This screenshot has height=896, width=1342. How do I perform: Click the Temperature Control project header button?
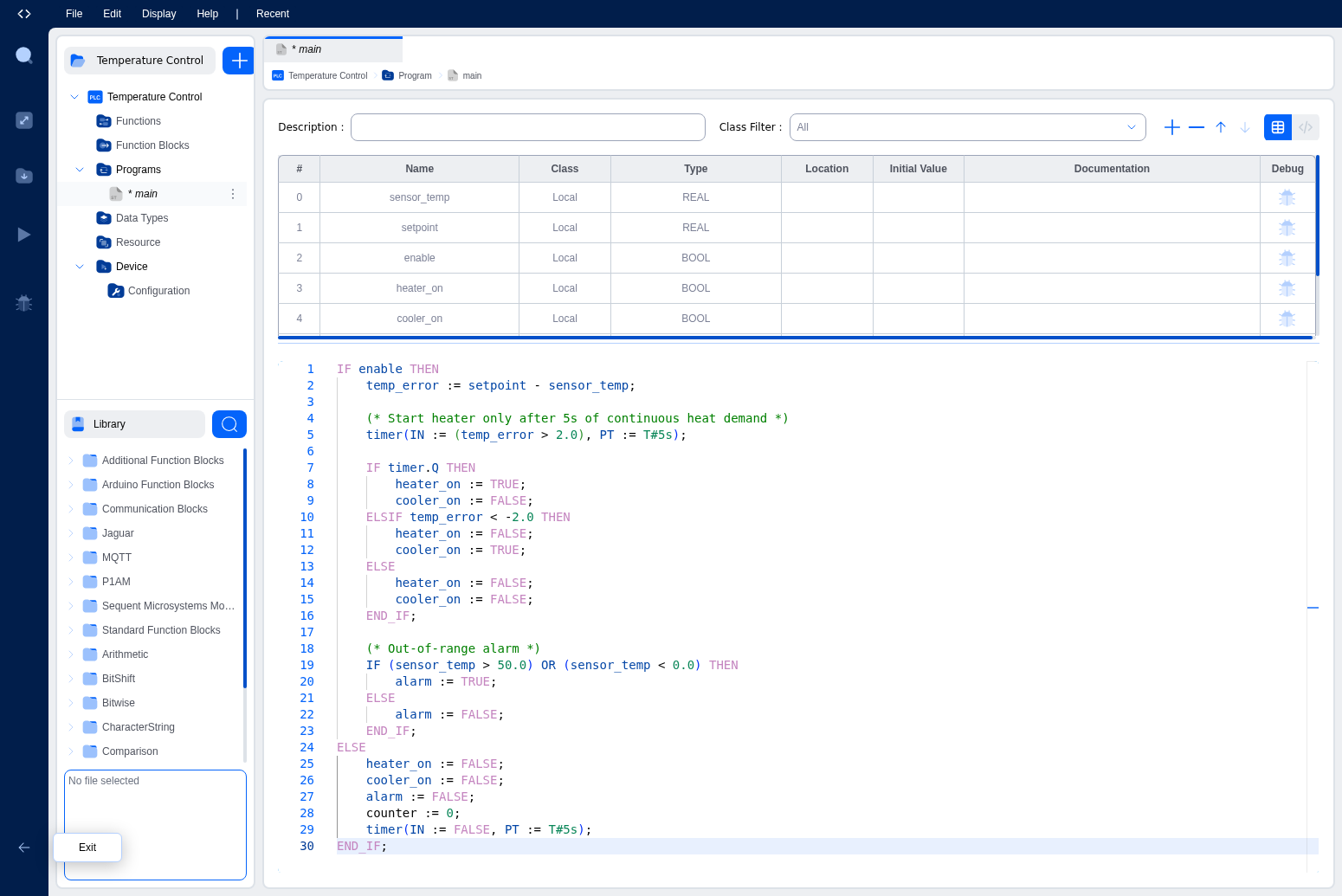click(139, 61)
